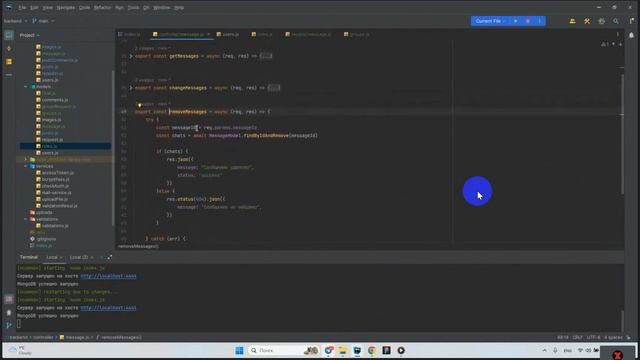Open the Git tool window icon

[9, 325]
